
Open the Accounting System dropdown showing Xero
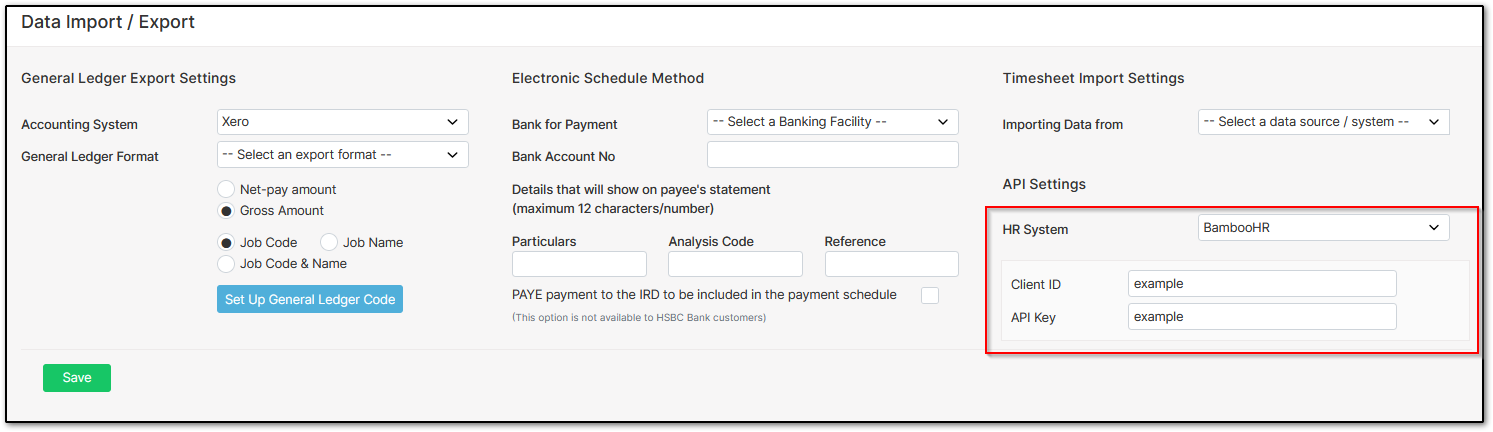(342, 122)
